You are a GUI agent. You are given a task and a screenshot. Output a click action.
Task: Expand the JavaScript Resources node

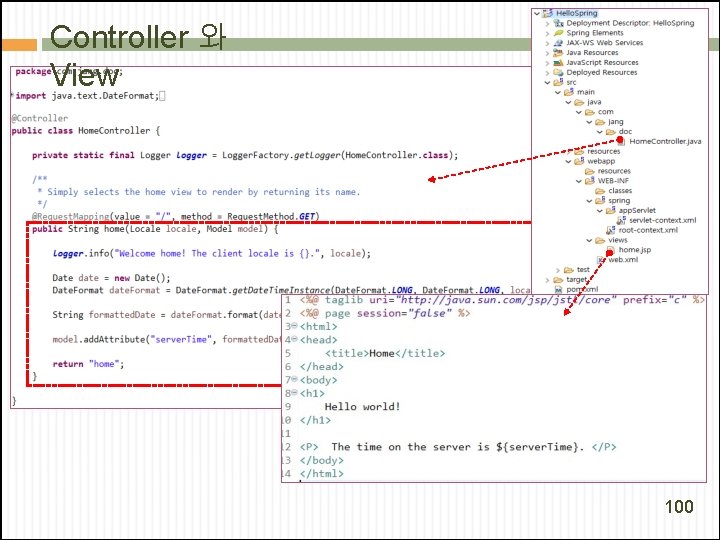[x=547, y=63]
